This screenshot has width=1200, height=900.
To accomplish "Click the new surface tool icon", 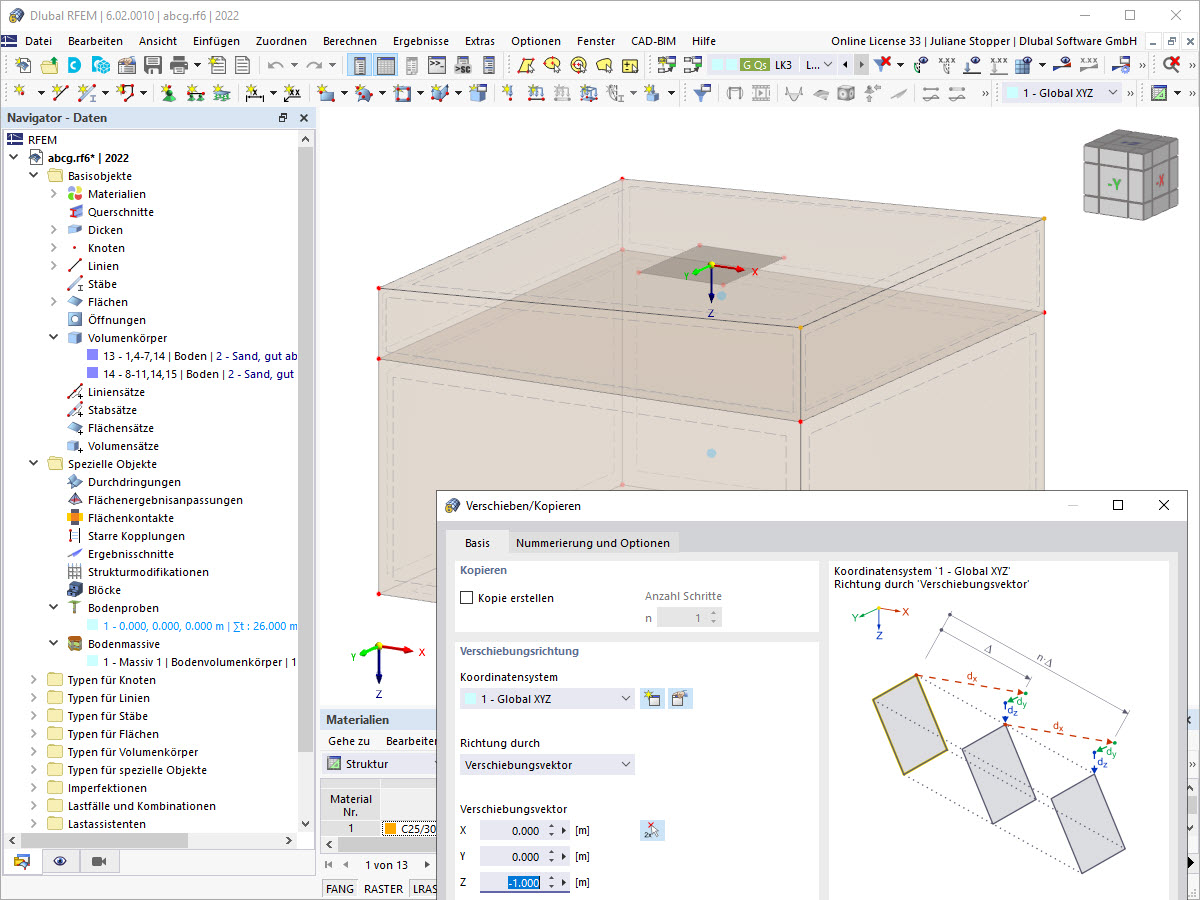I will click(326, 93).
